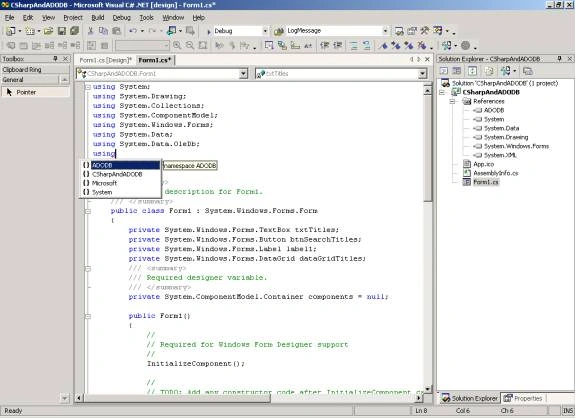The image size is (575, 418).
Task: Collapse the References tree node
Action: coord(453,101)
